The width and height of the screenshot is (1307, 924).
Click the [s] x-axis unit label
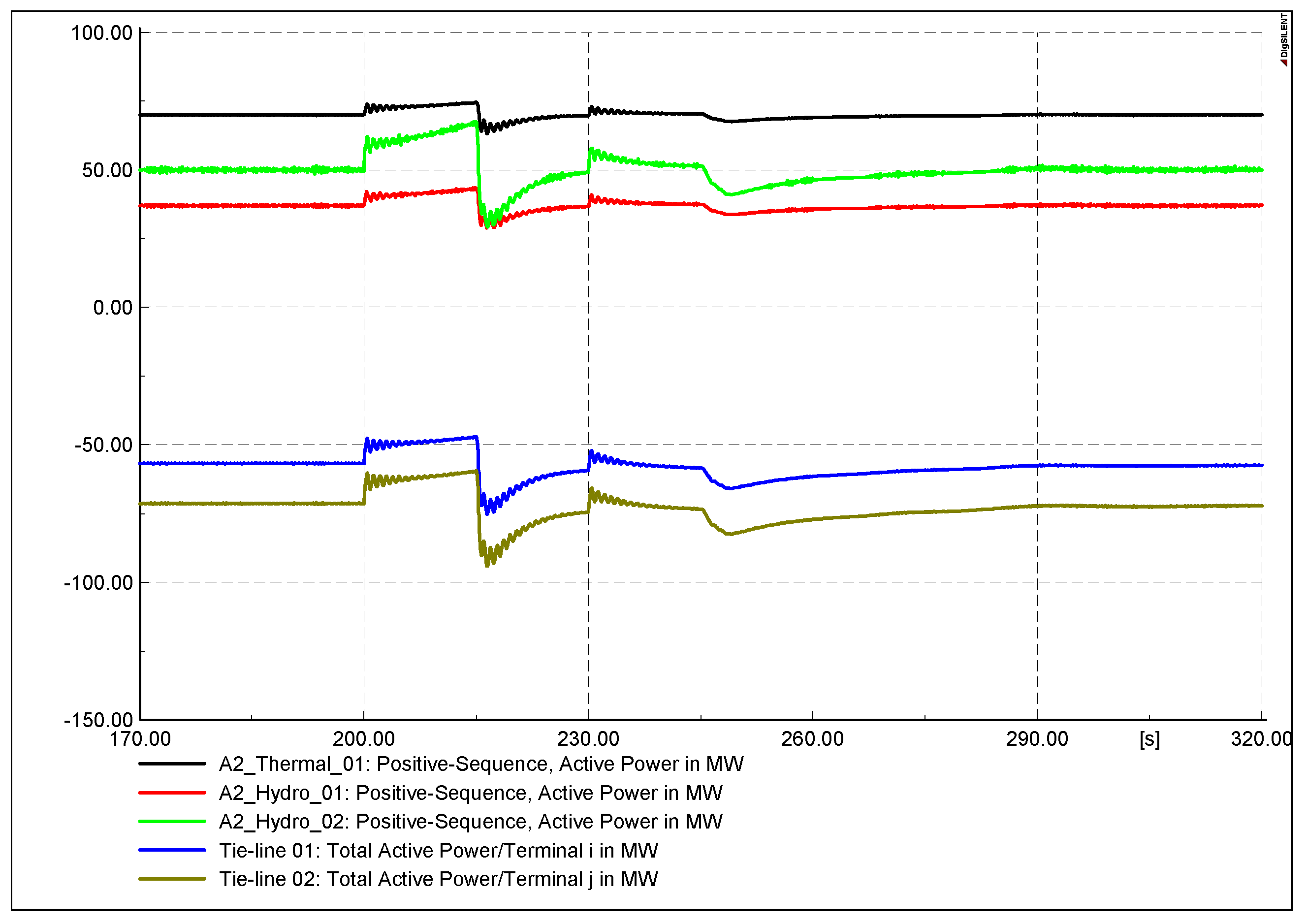tap(1149, 739)
